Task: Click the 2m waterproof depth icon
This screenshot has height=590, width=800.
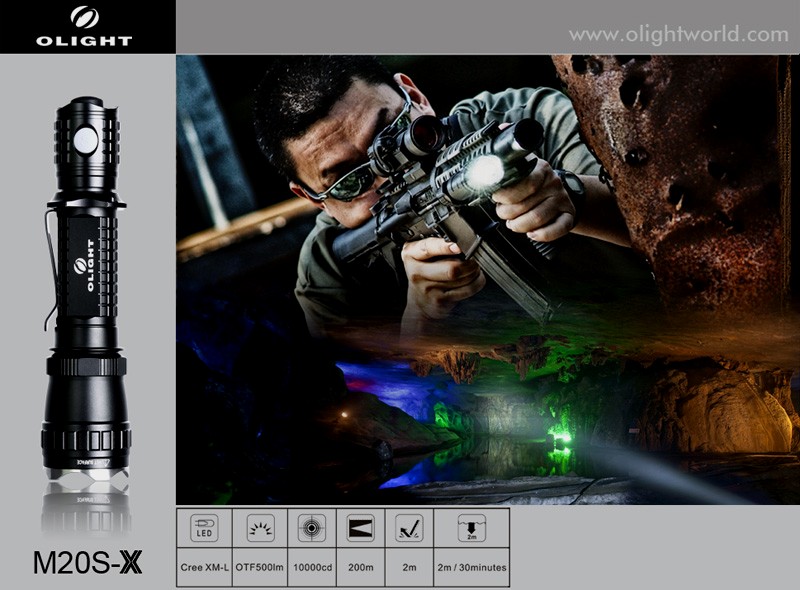Action: point(471,528)
